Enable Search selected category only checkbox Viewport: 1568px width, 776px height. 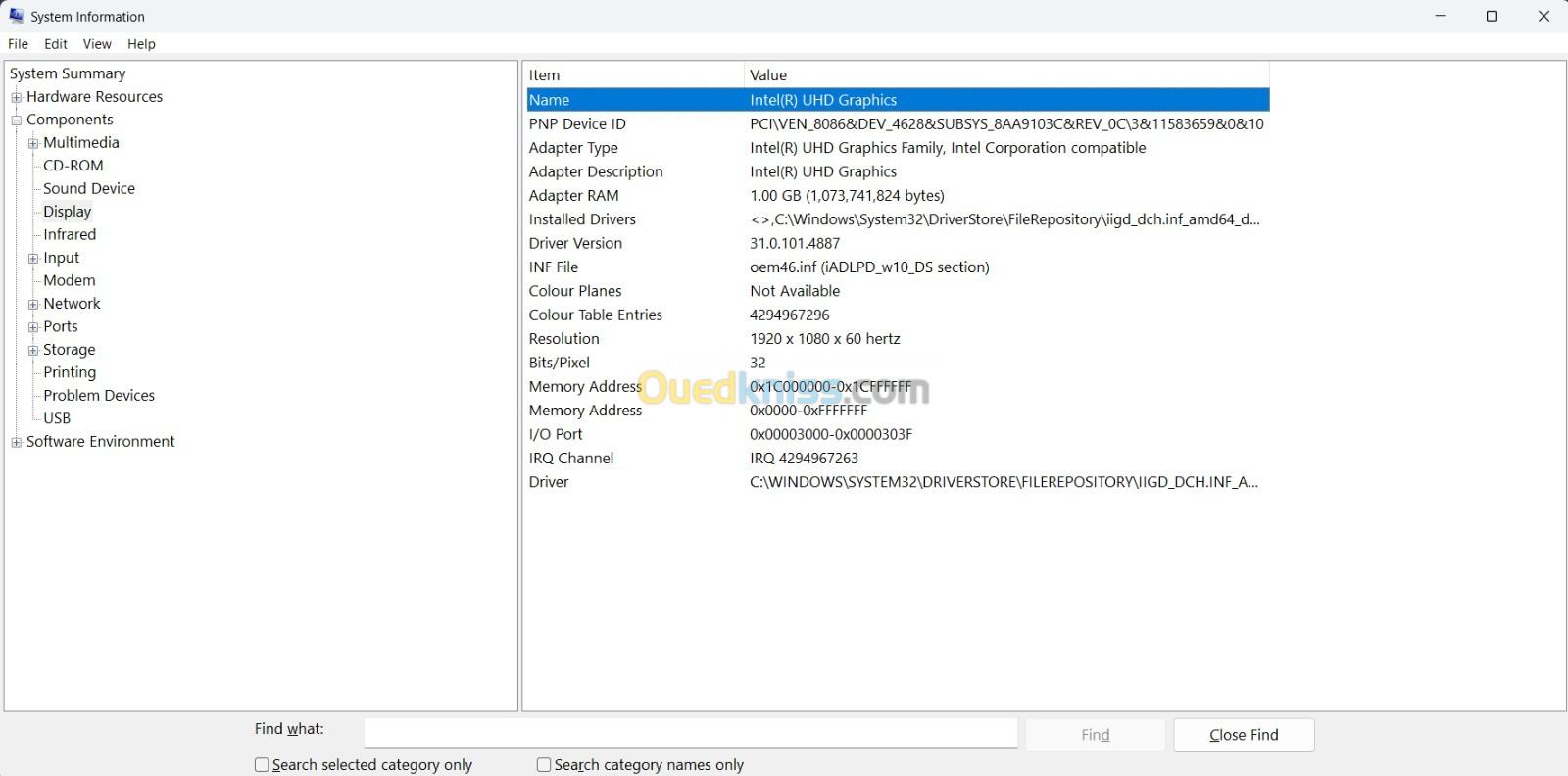[x=262, y=765]
